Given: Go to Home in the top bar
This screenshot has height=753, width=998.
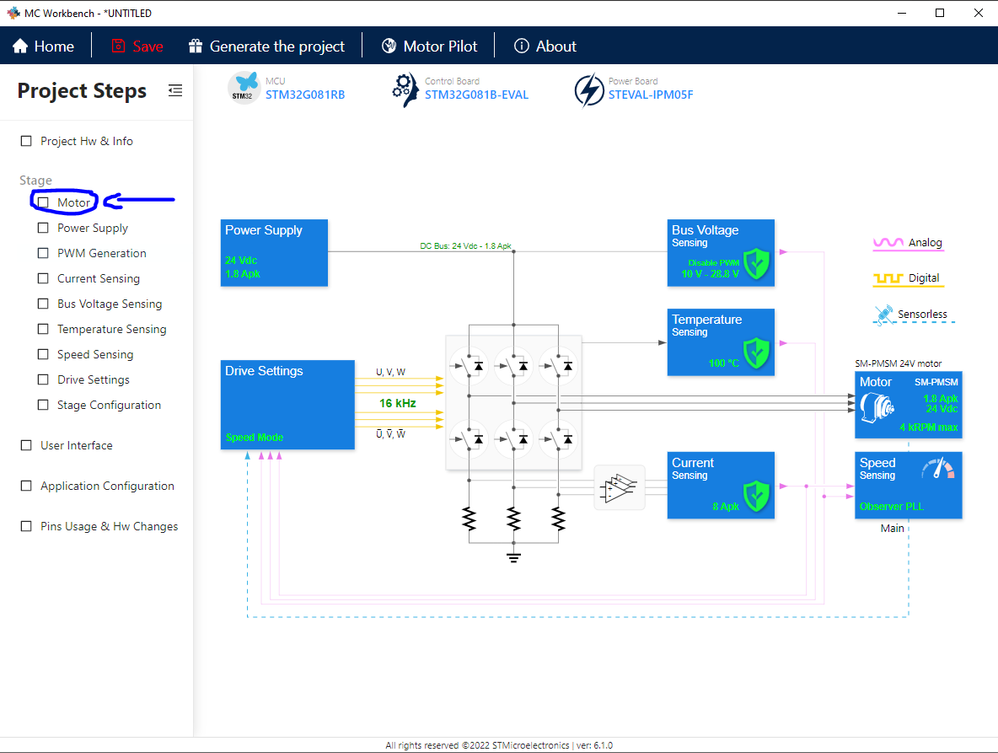Looking at the screenshot, I should click(43, 46).
